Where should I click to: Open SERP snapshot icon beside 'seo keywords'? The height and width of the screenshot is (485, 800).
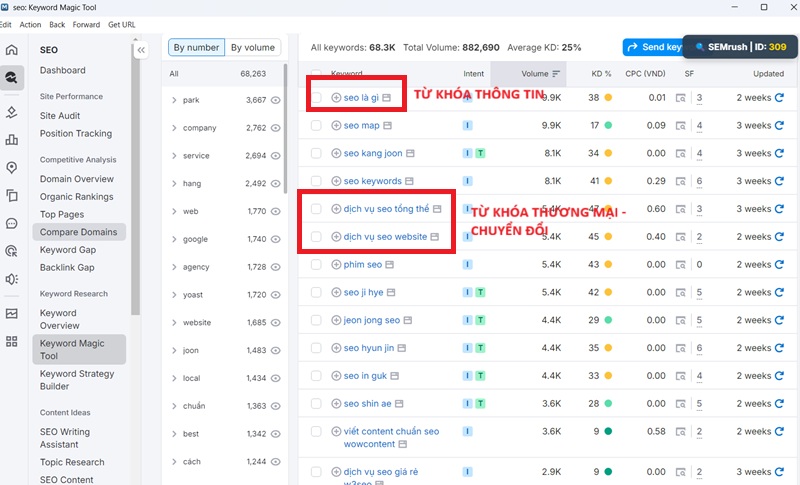pos(409,181)
